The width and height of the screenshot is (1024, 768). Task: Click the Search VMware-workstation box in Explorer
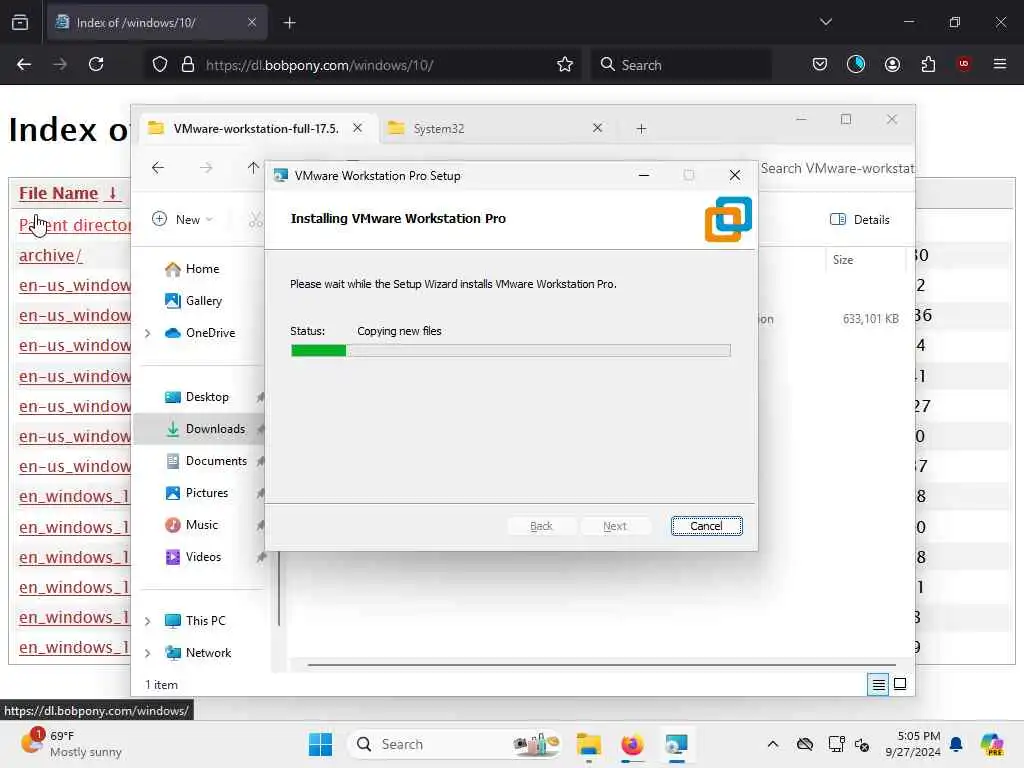837,168
